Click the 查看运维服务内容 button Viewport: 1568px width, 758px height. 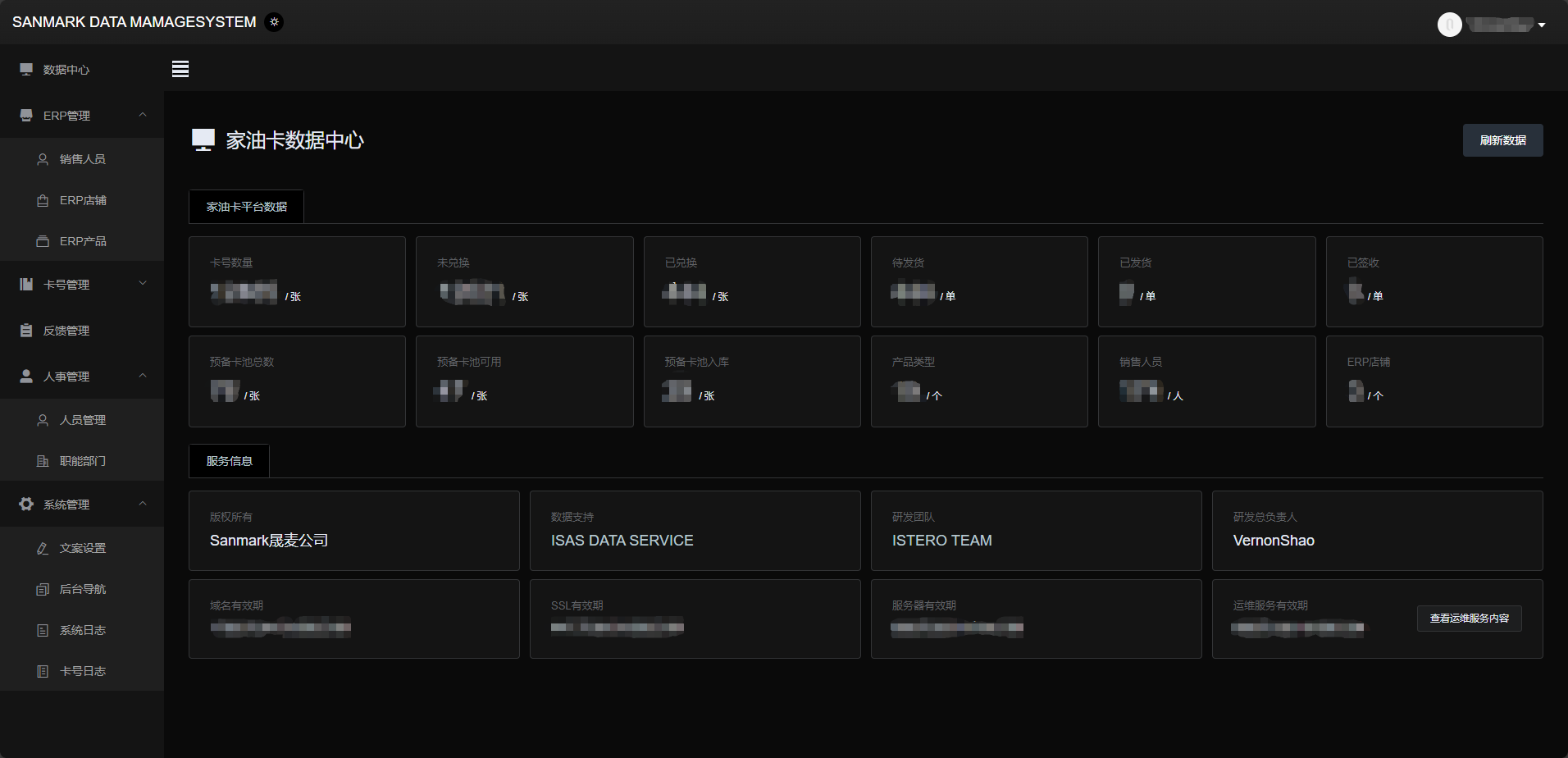(x=1469, y=619)
